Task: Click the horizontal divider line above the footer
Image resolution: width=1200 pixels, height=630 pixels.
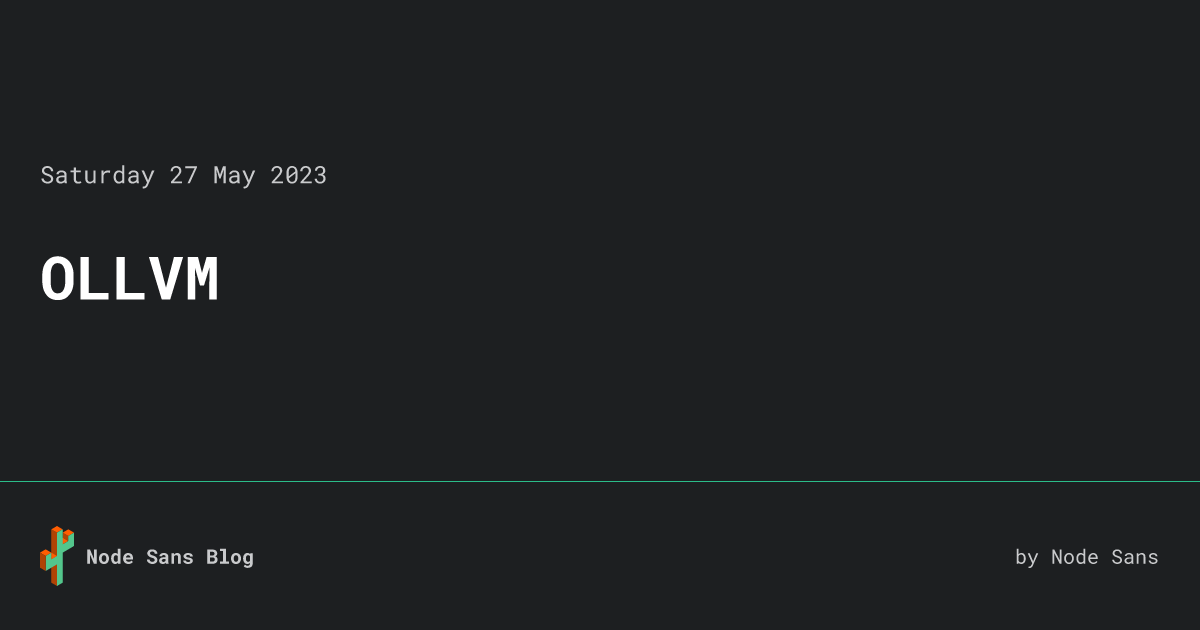Action: click(600, 481)
